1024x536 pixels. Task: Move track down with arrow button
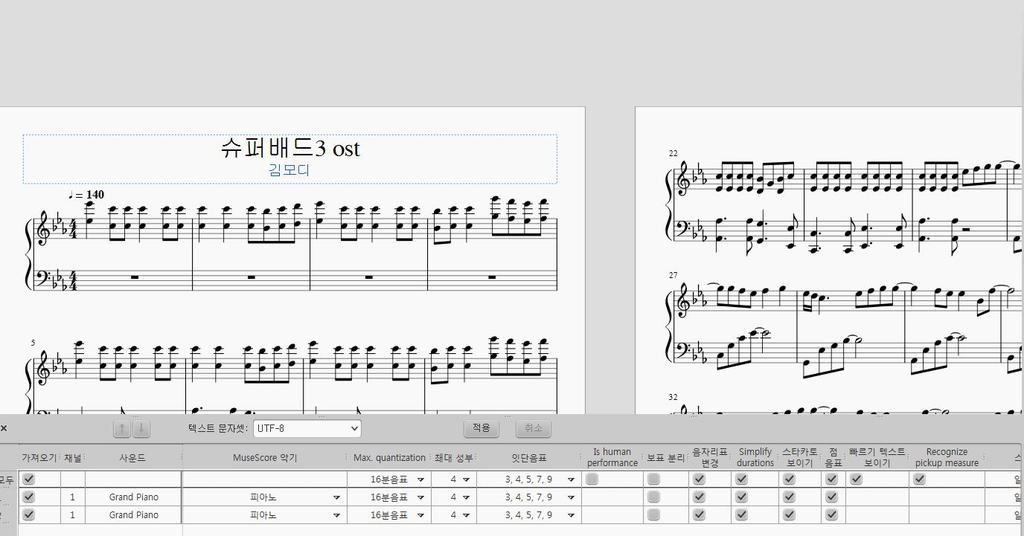142,429
